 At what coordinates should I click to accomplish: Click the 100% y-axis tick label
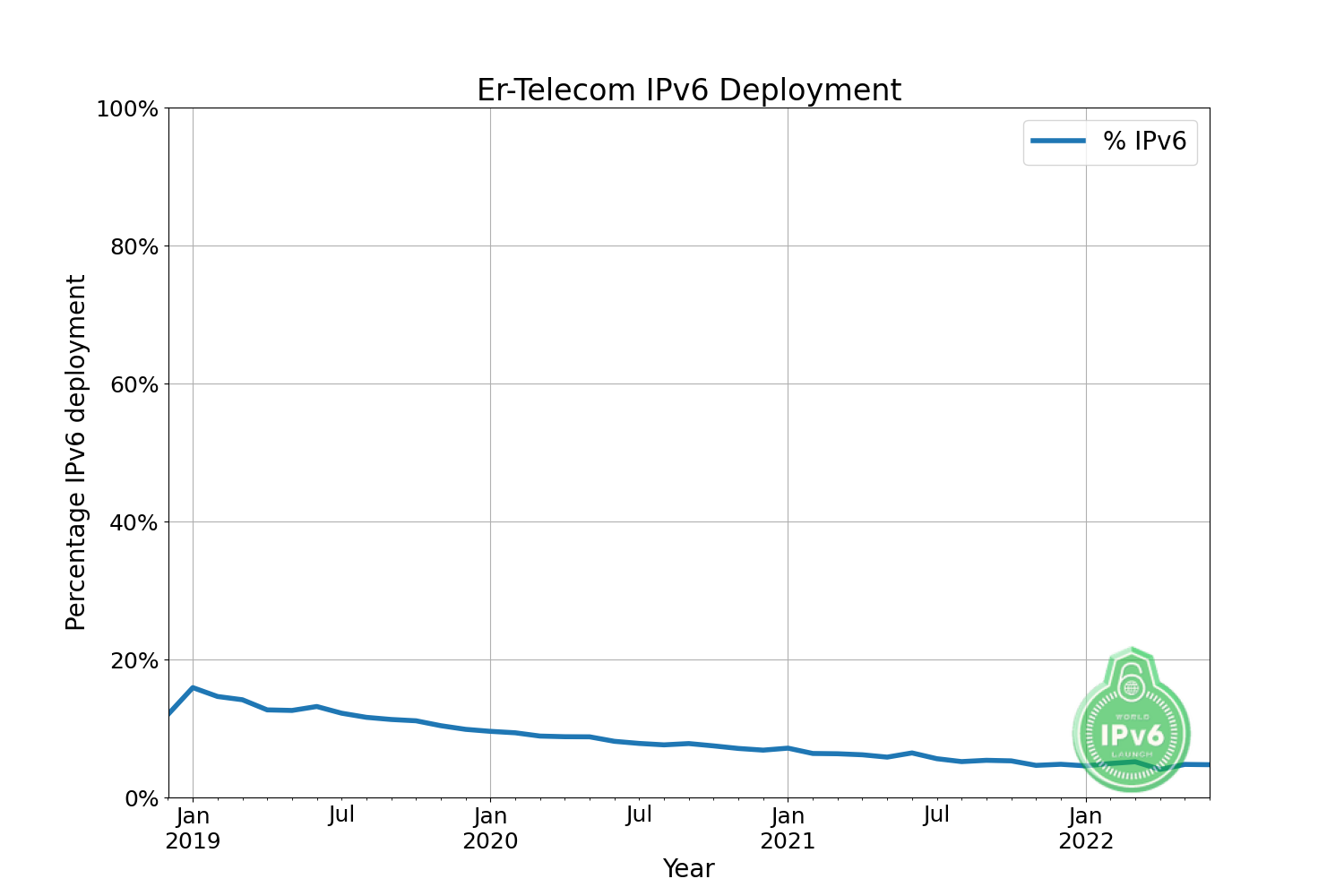pyautogui.click(x=126, y=109)
